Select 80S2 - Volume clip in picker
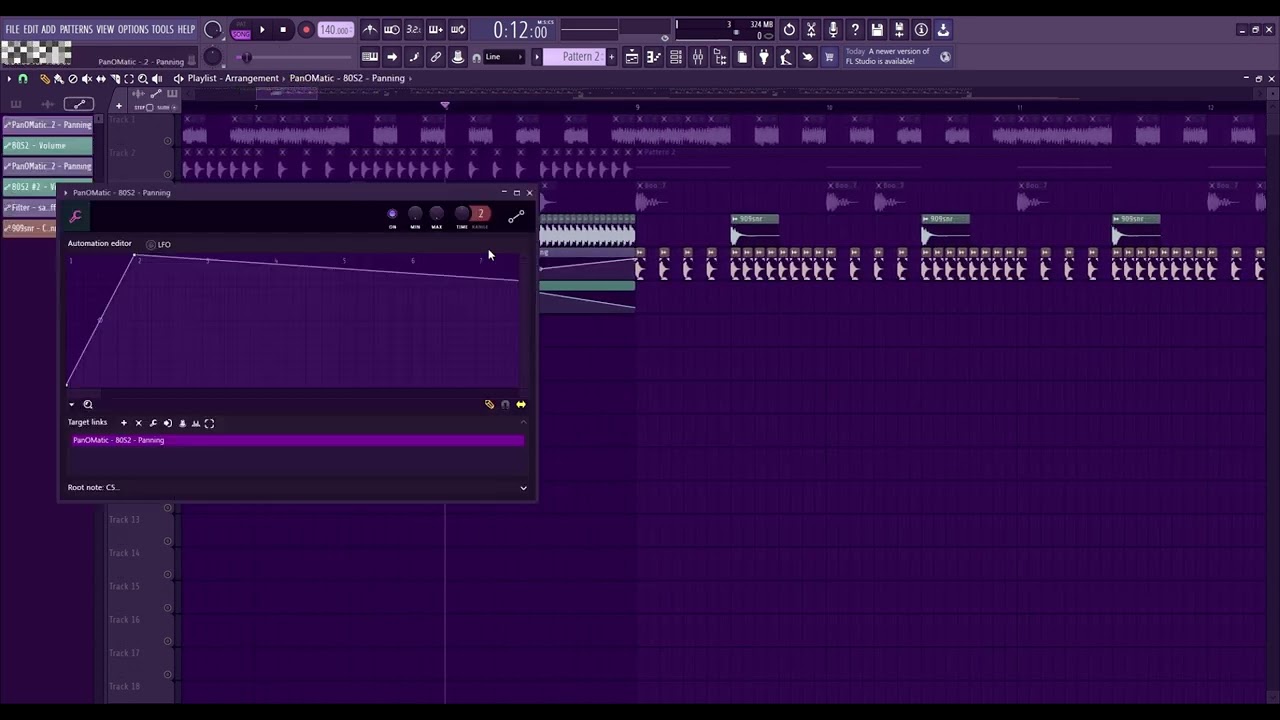The width and height of the screenshot is (1280, 720). 48,146
